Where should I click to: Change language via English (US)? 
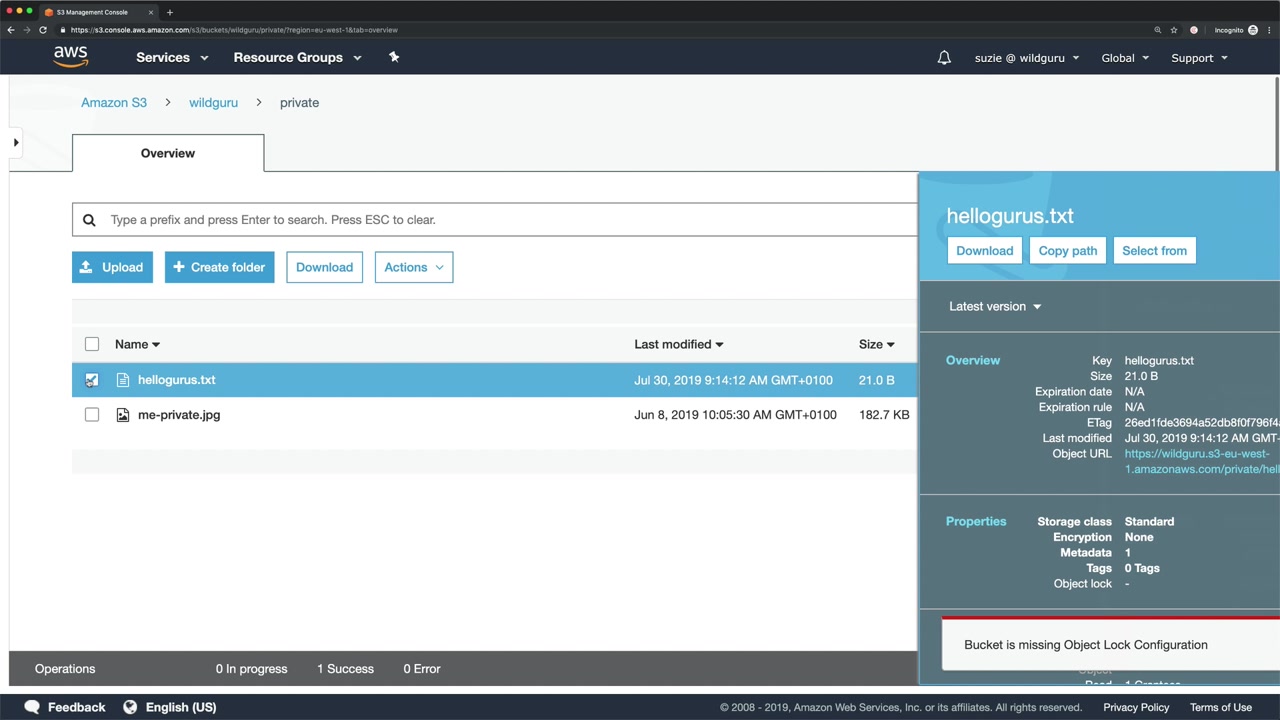tap(181, 707)
